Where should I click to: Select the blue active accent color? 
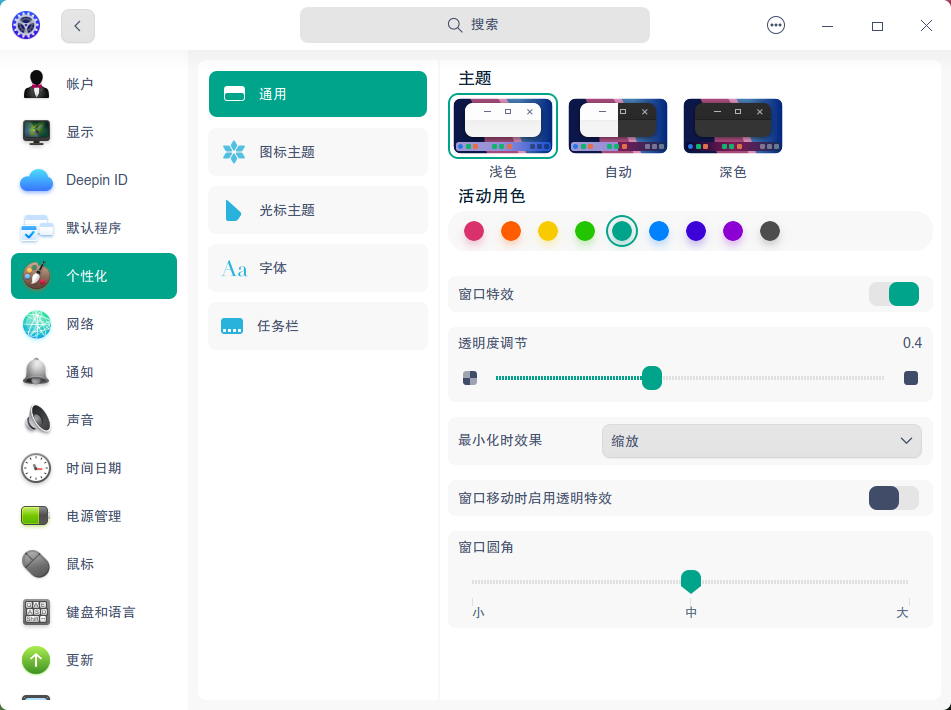[x=659, y=230]
